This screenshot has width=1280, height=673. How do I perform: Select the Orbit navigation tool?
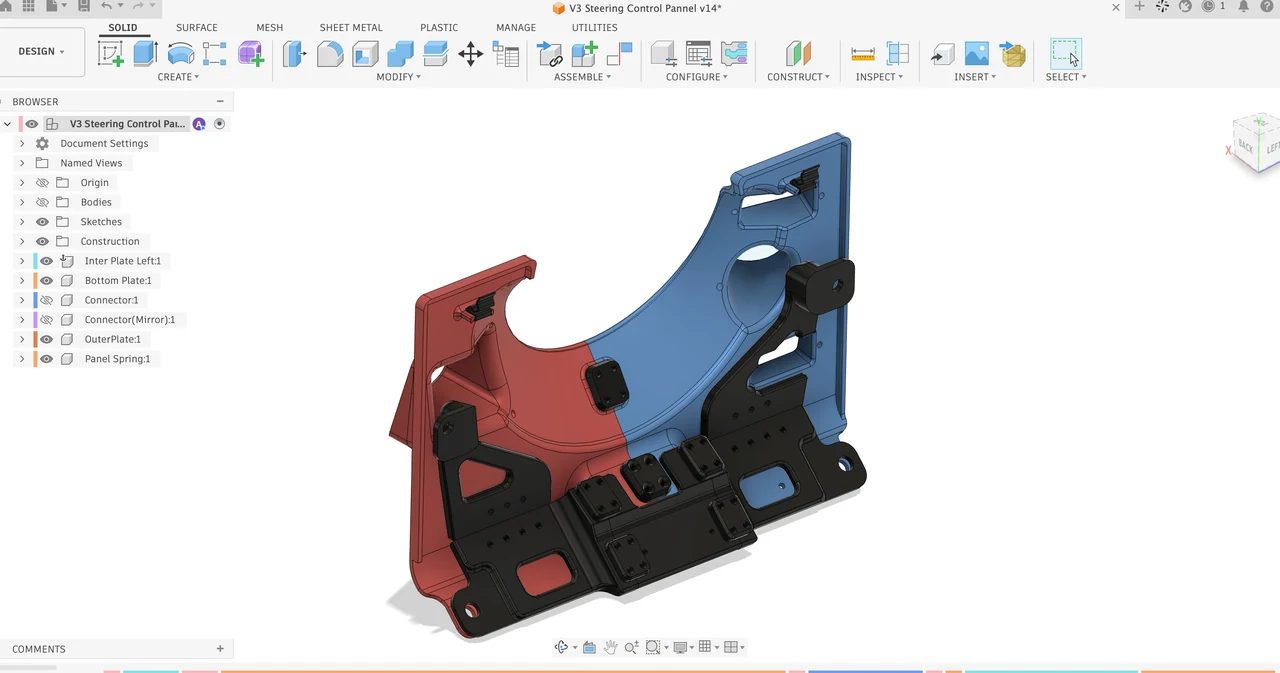tap(561, 647)
